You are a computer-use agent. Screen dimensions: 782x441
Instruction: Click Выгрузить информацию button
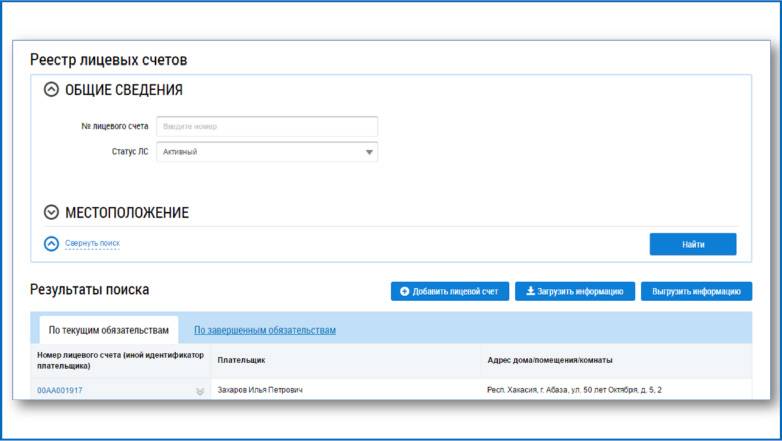coord(696,291)
